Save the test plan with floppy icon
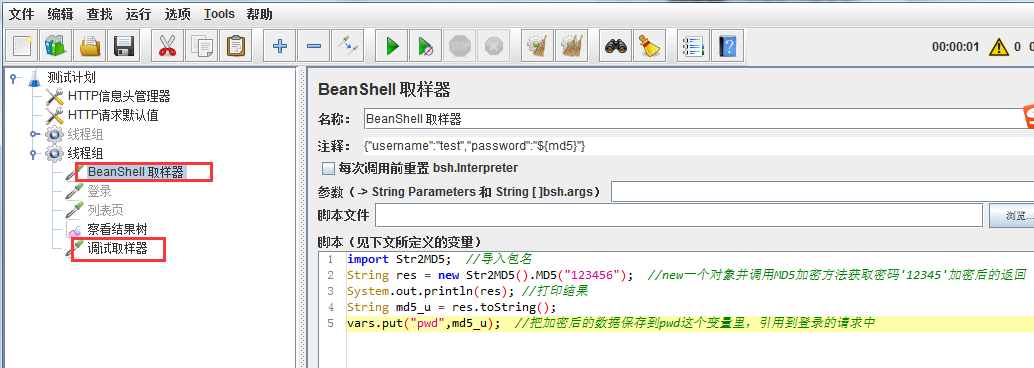Image resolution: width=1034 pixels, height=368 pixels. pos(124,46)
